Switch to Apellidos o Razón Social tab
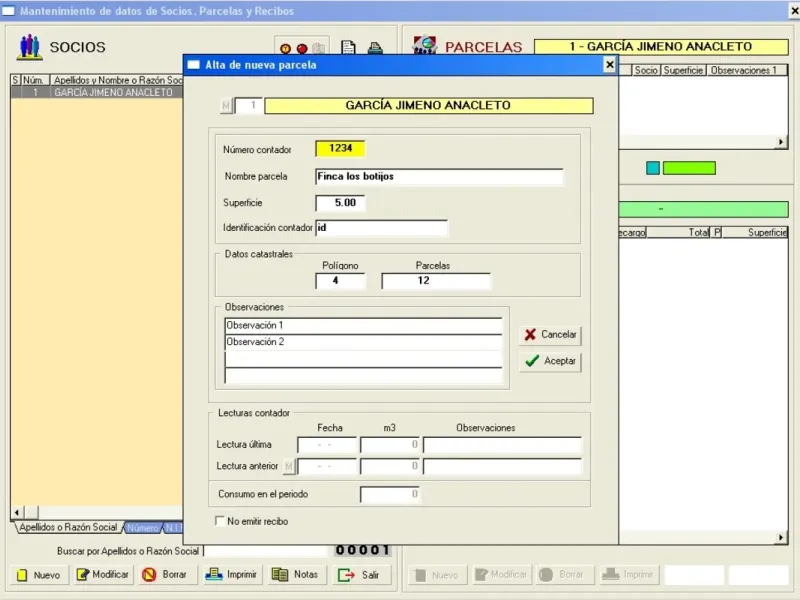 [68, 528]
